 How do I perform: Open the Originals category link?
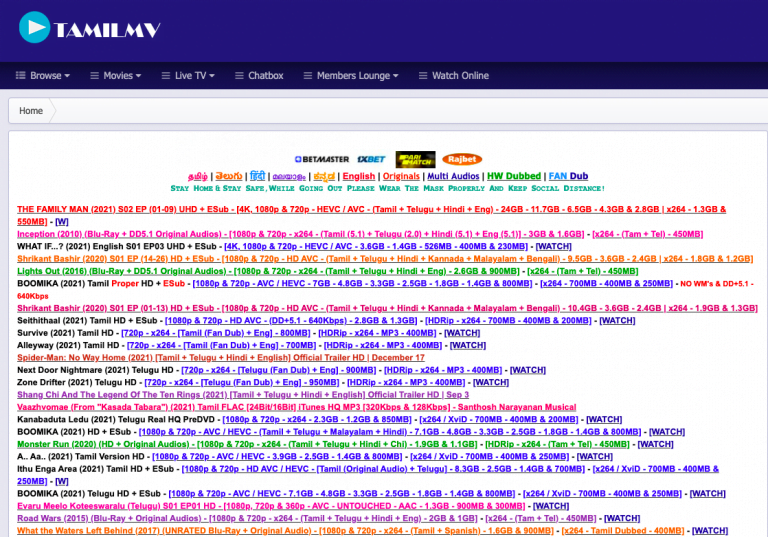(401, 176)
